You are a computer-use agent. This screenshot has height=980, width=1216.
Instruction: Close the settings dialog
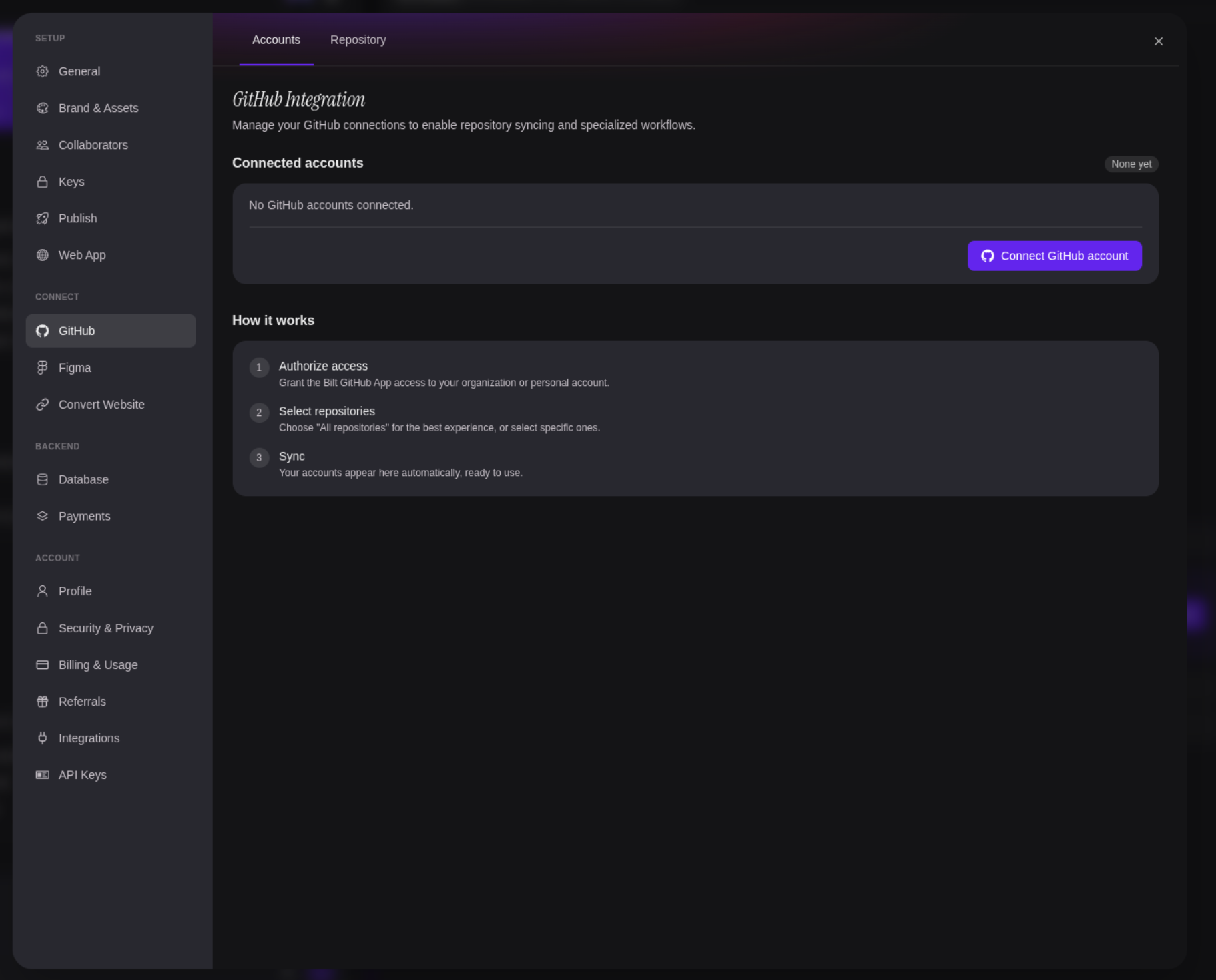tap(1159, 41)
